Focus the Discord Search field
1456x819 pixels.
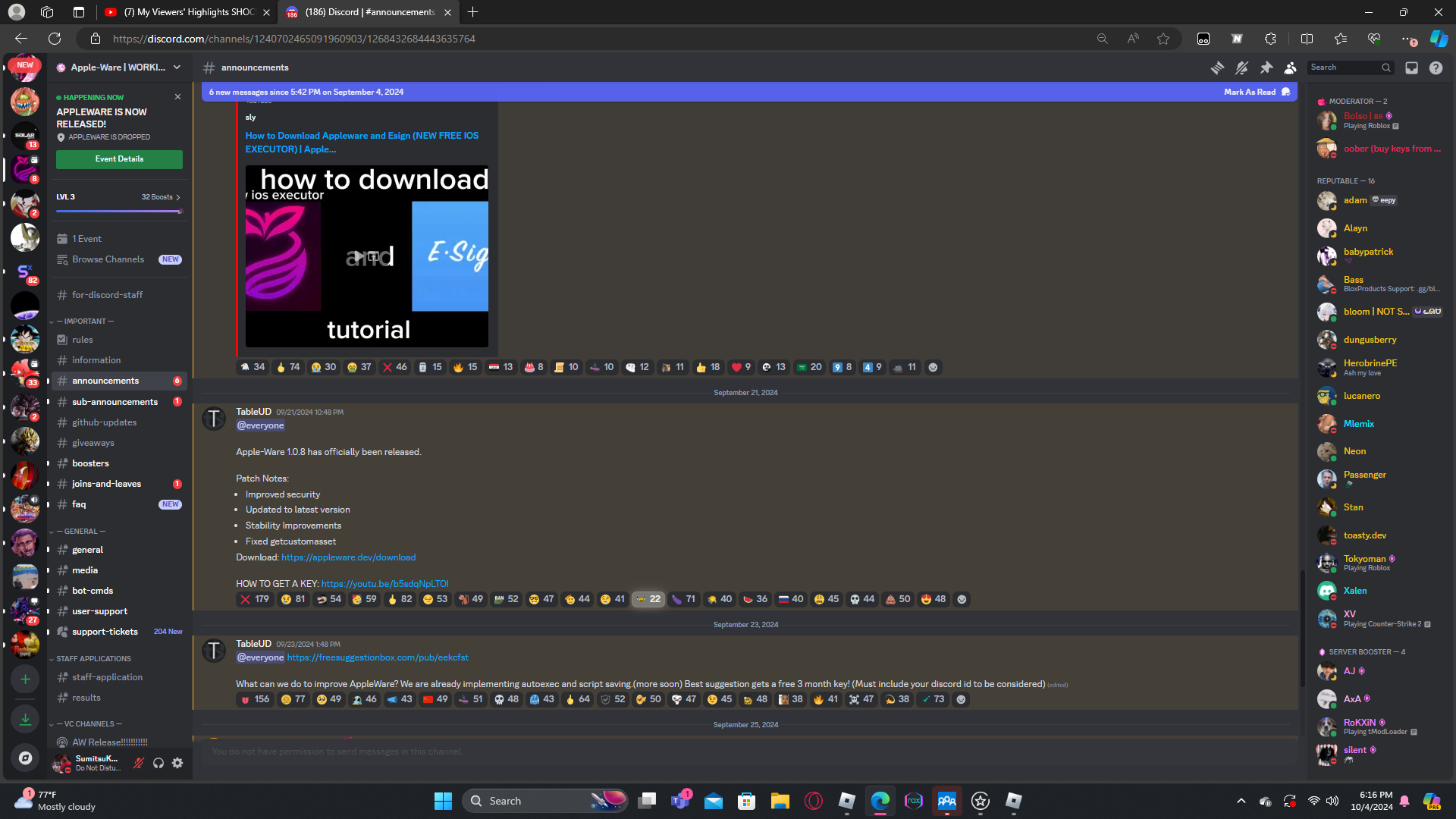coord(1351,67)
